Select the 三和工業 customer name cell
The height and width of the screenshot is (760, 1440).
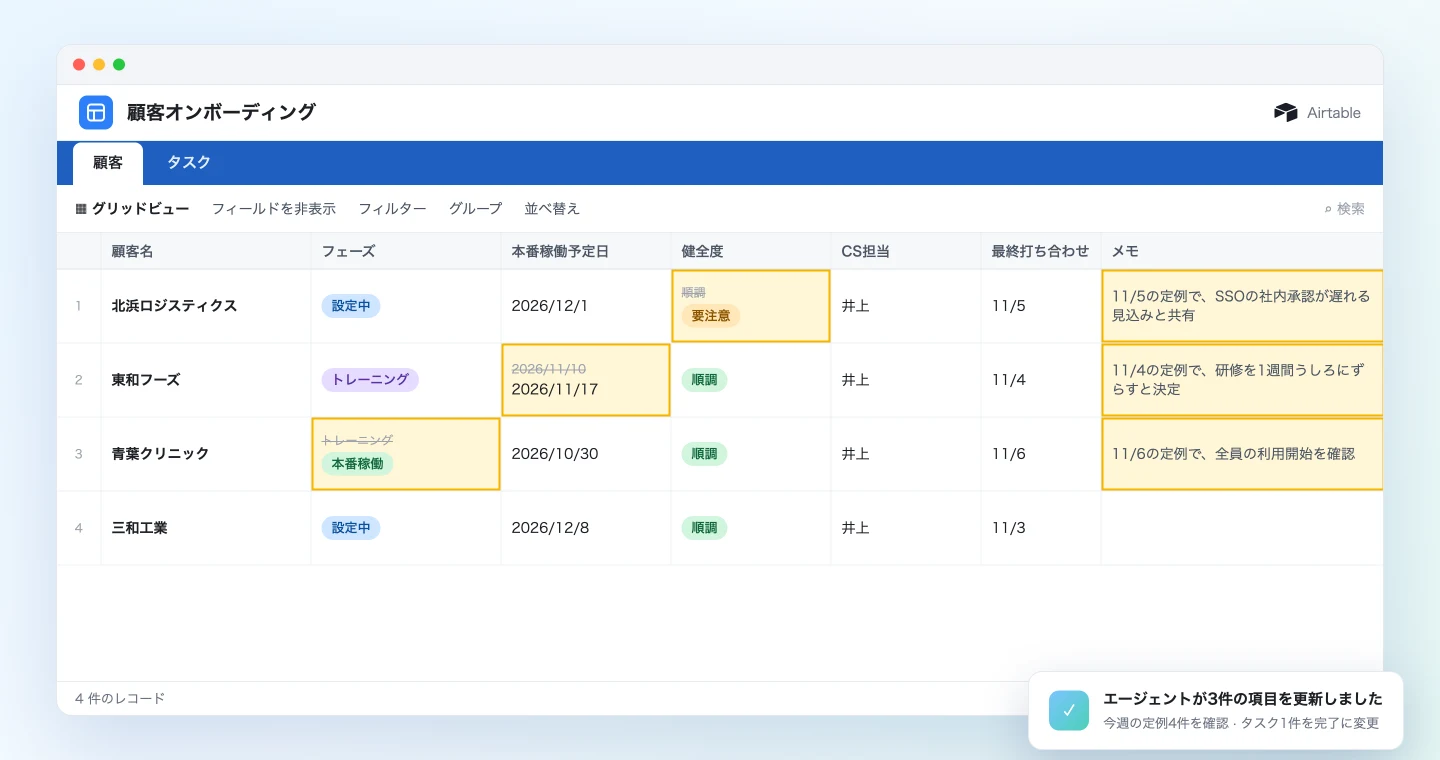tap(206, 528)
